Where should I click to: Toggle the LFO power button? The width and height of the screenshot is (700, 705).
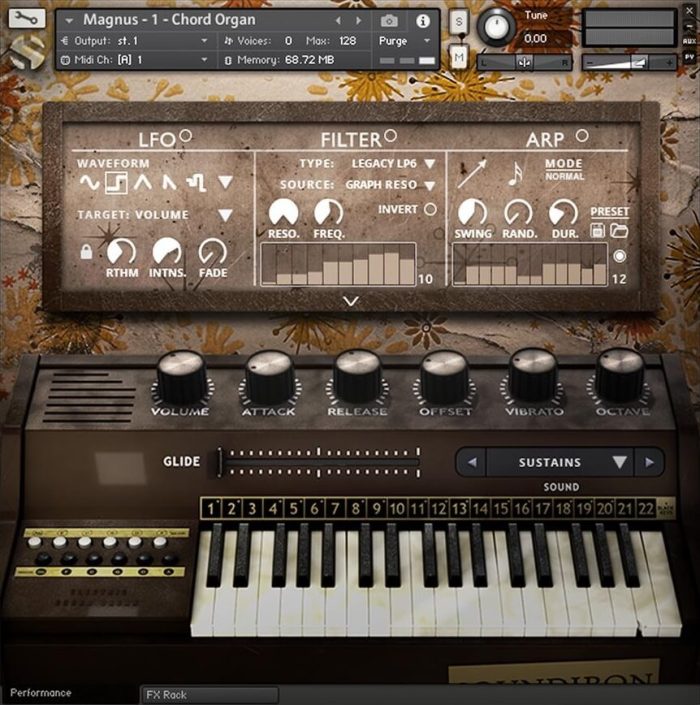(x=185, y=135)
